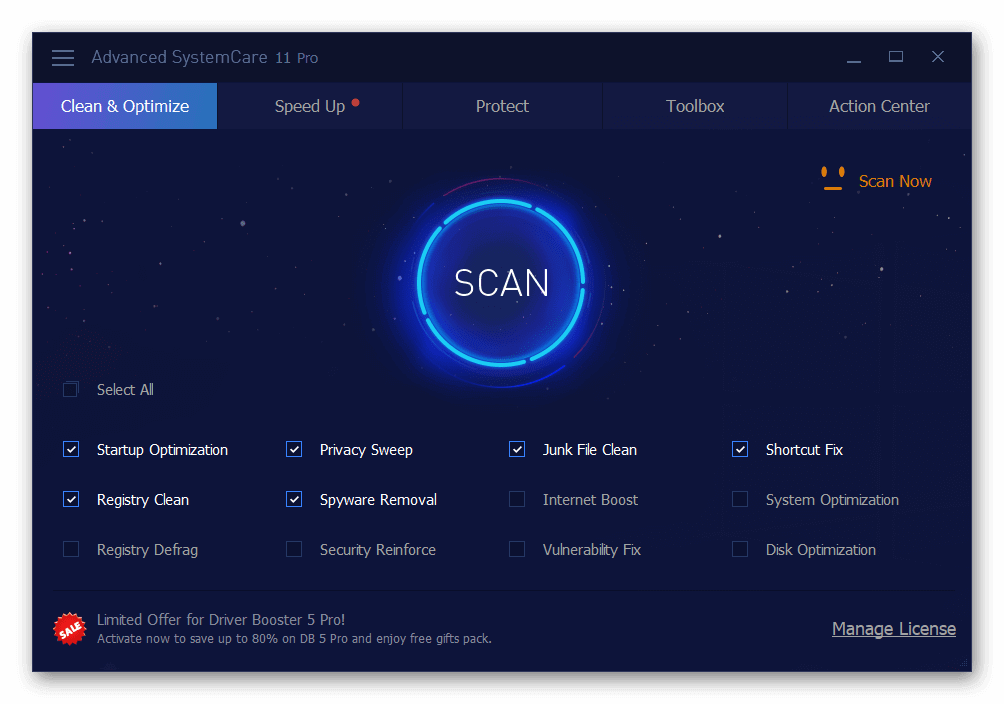1004x704 pixels.
Task: Check Disk Optimization
Action: [x=740, y=549]
